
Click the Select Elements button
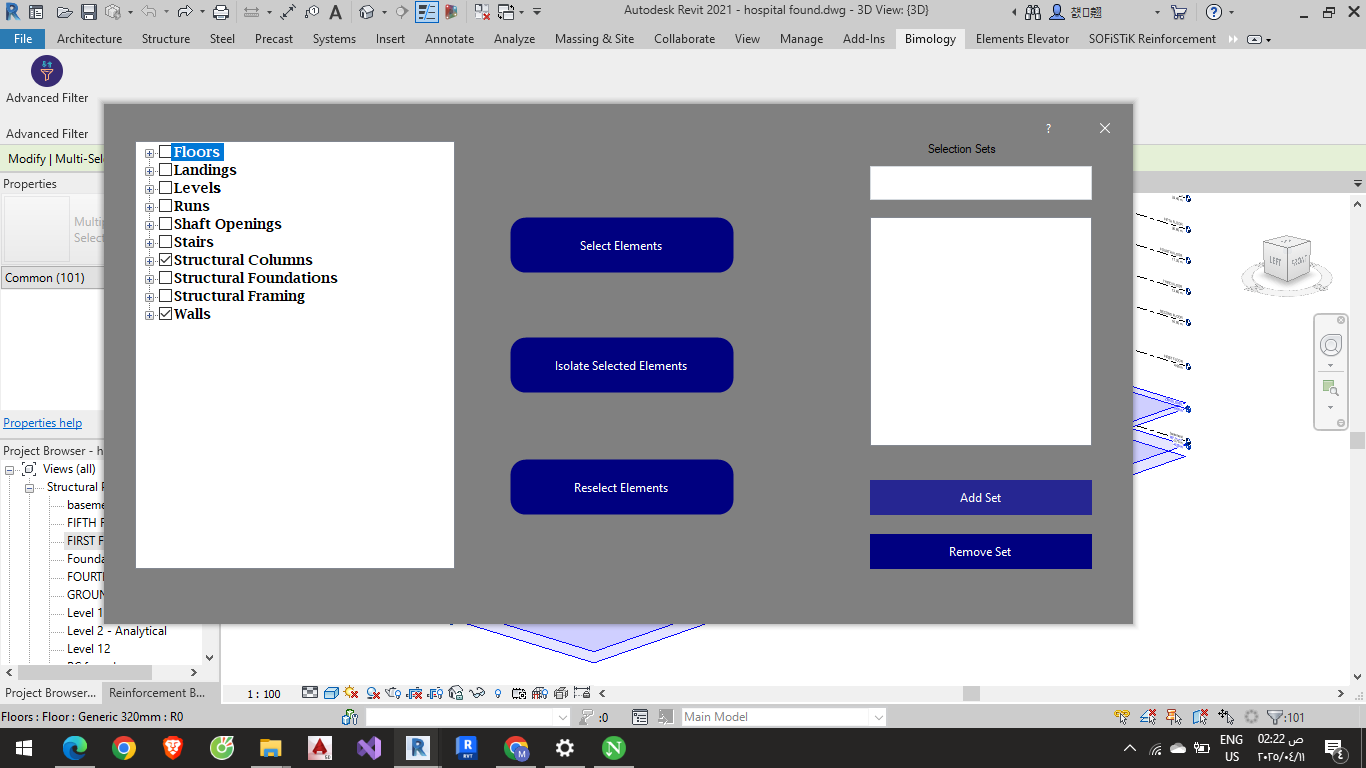coord(622,245)
